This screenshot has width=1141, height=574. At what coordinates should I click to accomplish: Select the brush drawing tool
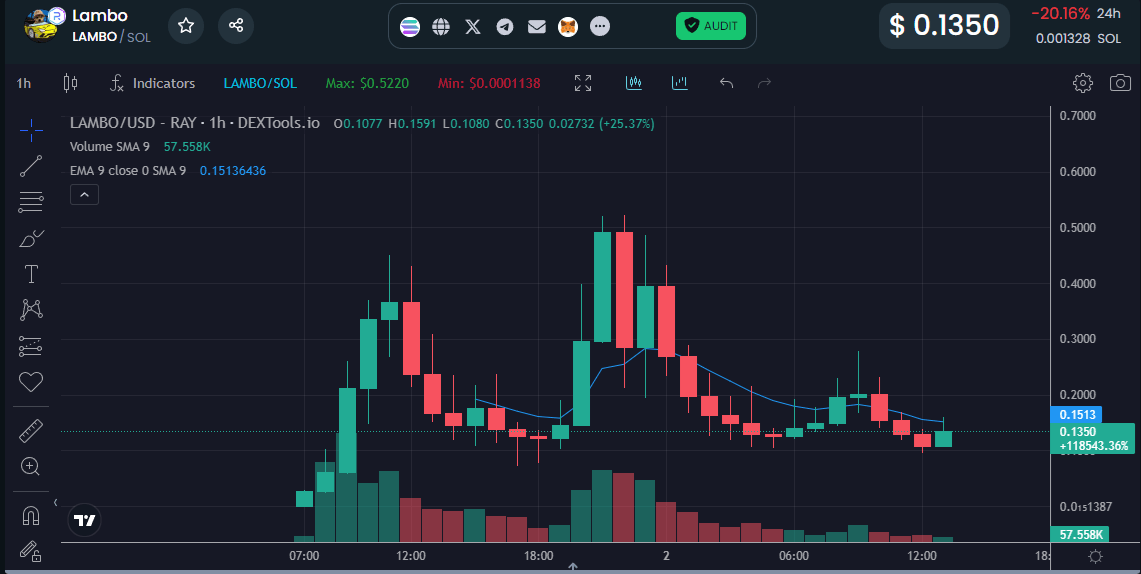(31, 238)
